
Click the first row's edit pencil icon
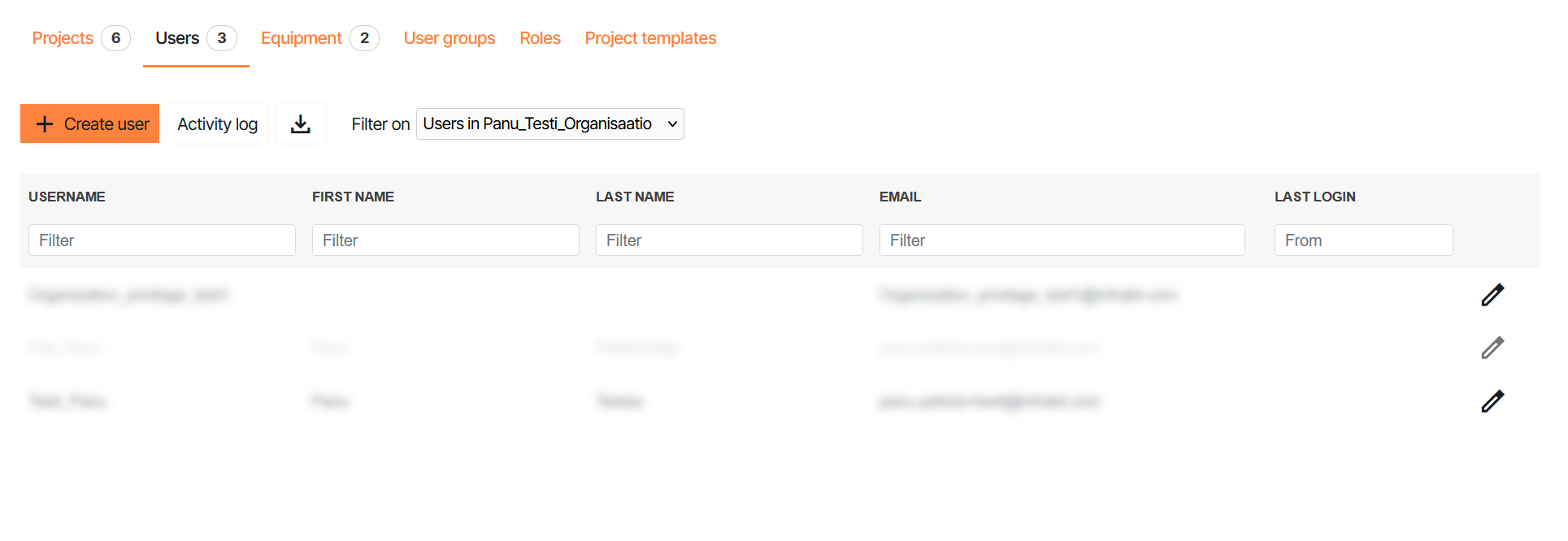point(1492,295)
